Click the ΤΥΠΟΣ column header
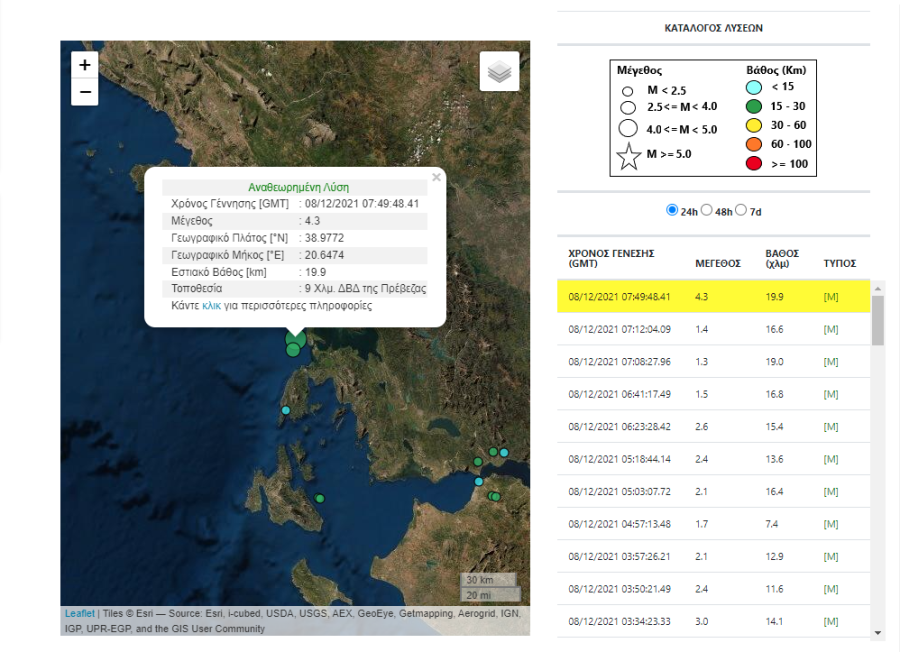This screenshot has height=652, width=900. click(x=840, y=263)
